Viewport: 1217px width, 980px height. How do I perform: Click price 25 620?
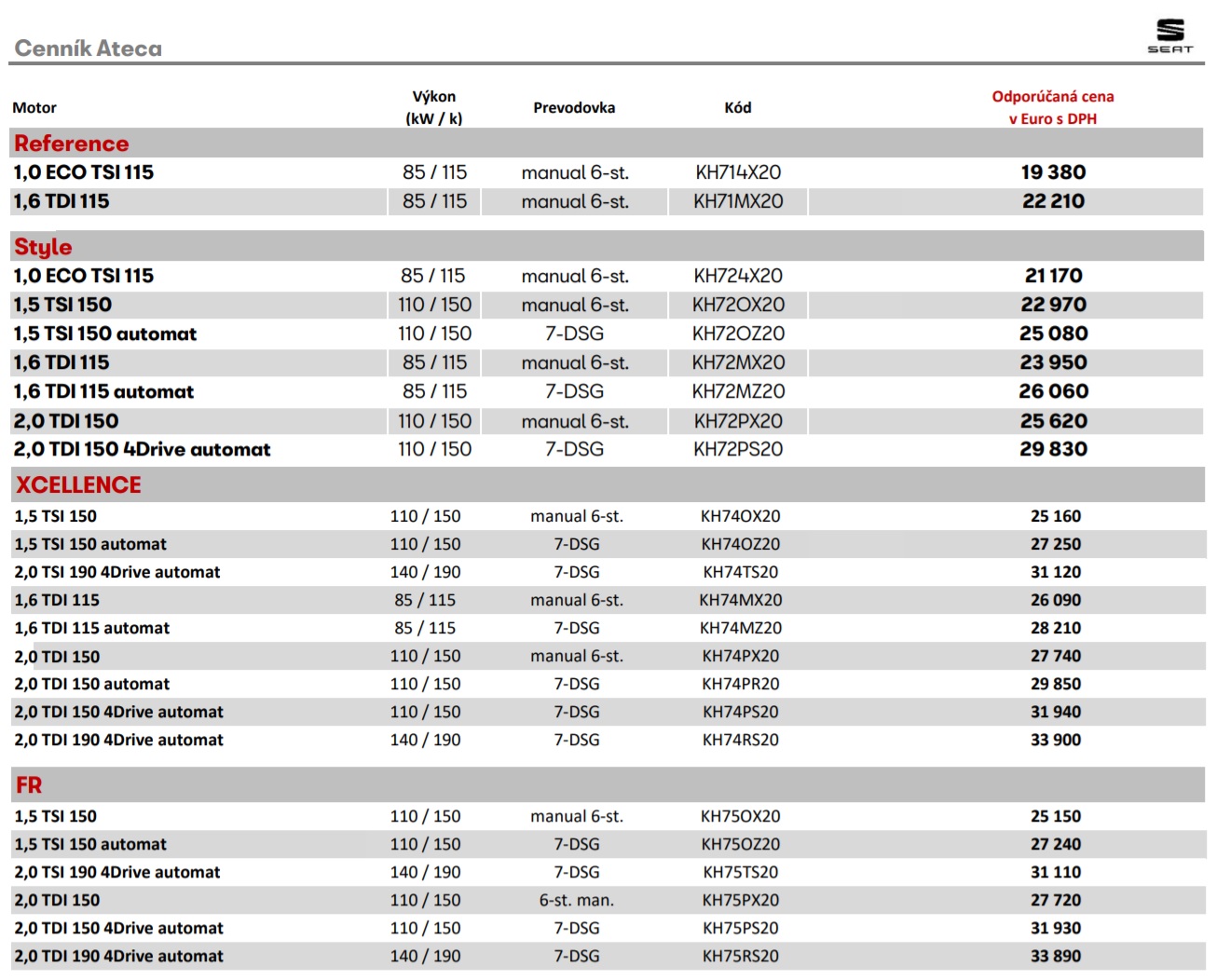[1053, 421]
